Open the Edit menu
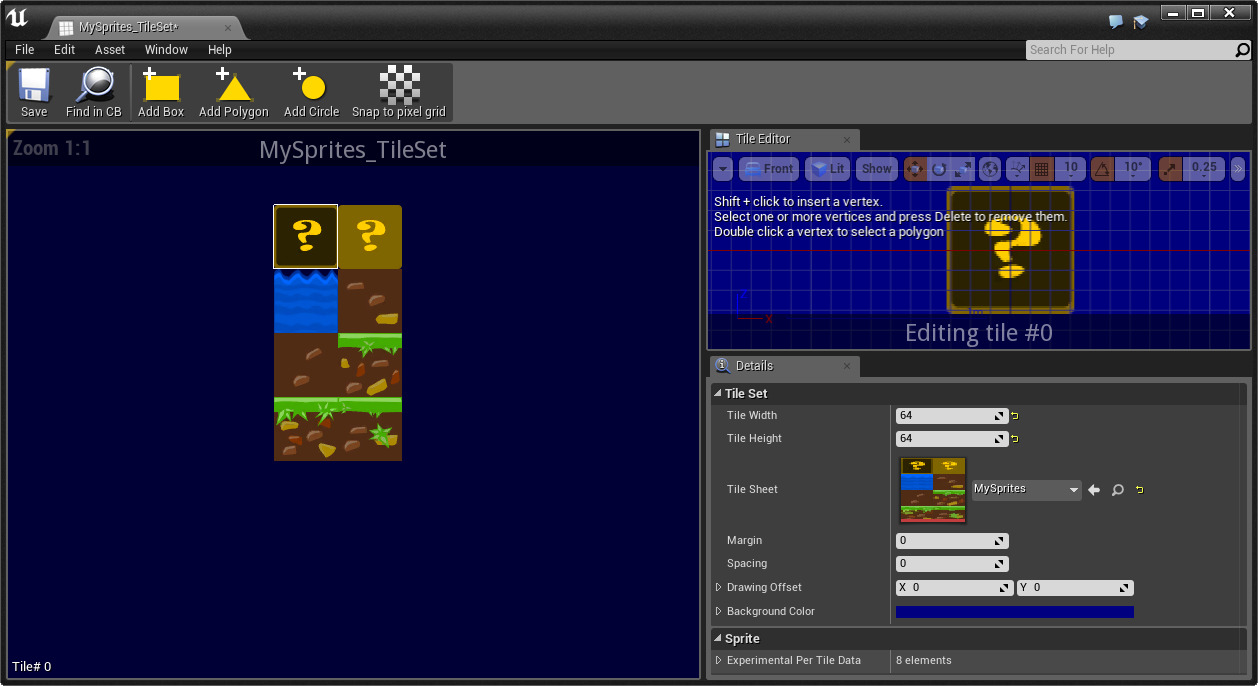 65,49
